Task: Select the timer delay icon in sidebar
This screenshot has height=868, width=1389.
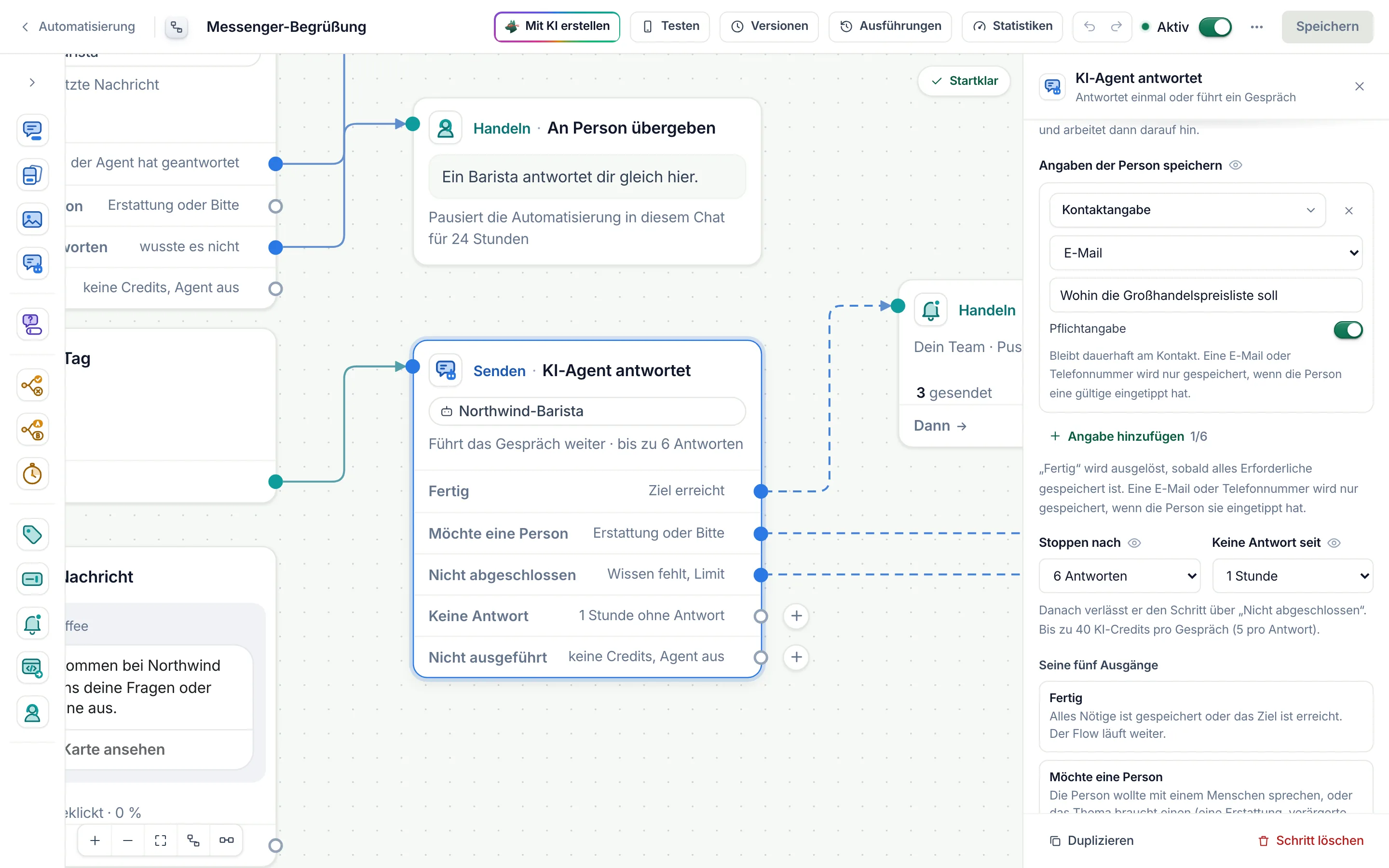Action: tap(32, 474)
